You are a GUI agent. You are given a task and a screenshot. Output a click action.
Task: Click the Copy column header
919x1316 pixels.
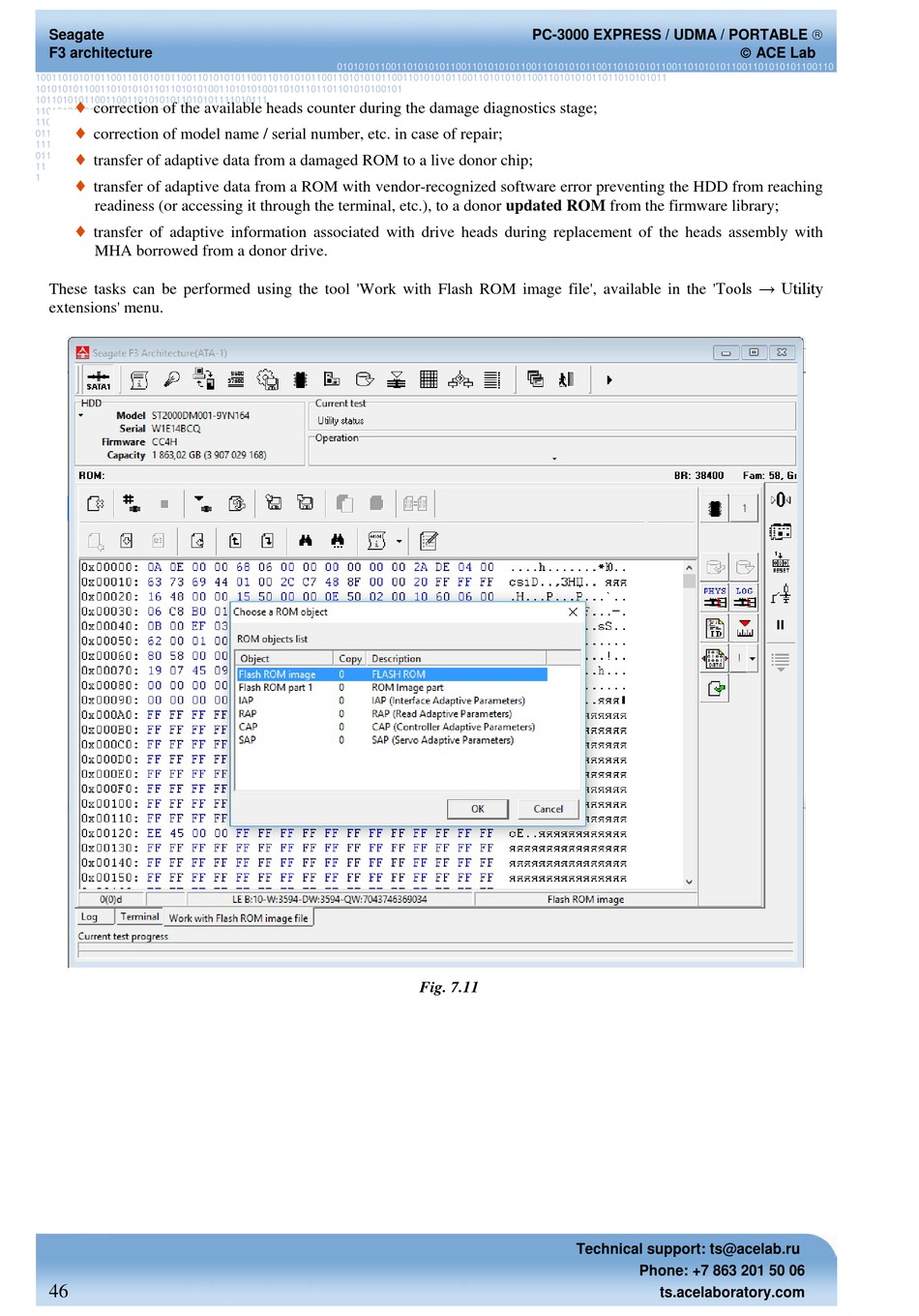(x=350, y=658)
